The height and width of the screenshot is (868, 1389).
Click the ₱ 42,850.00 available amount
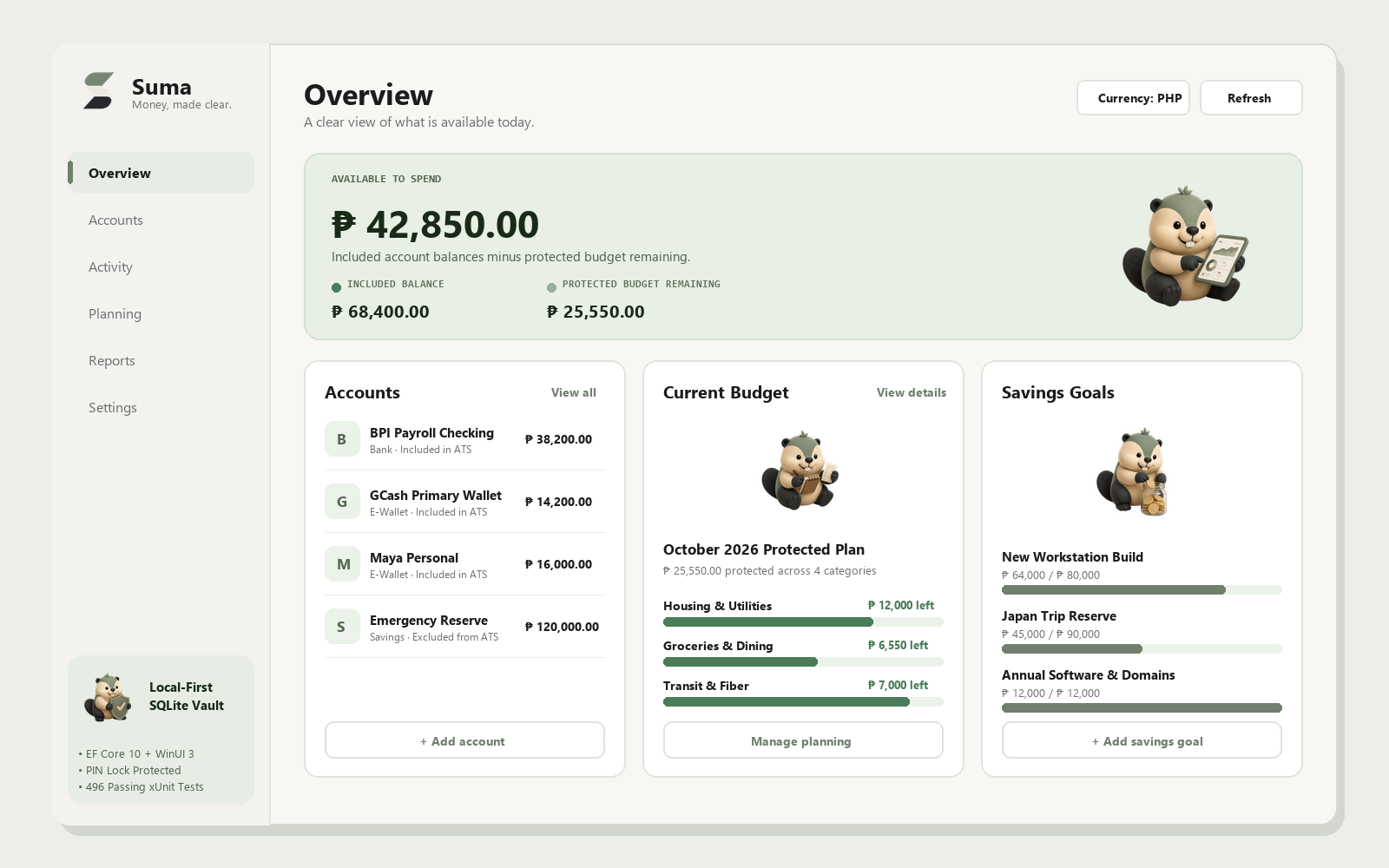435,225
